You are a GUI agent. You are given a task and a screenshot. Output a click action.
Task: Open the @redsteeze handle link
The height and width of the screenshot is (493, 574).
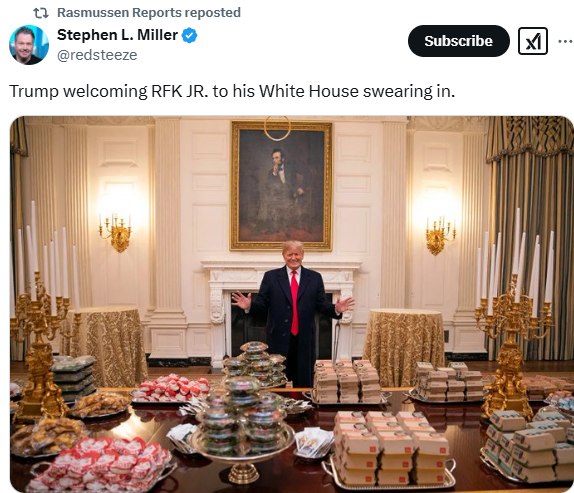(97, 55)
